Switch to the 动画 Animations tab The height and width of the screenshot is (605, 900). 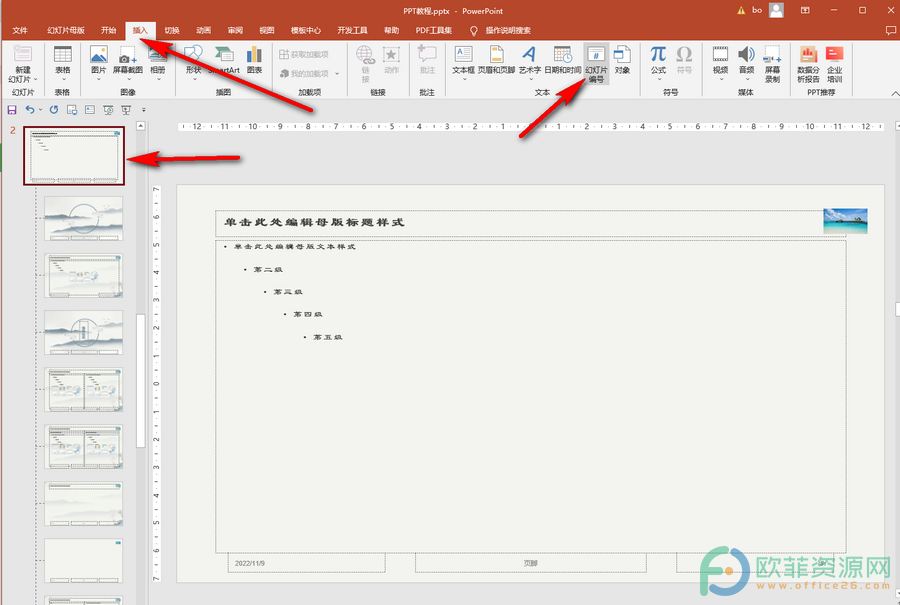coord(203,30)
